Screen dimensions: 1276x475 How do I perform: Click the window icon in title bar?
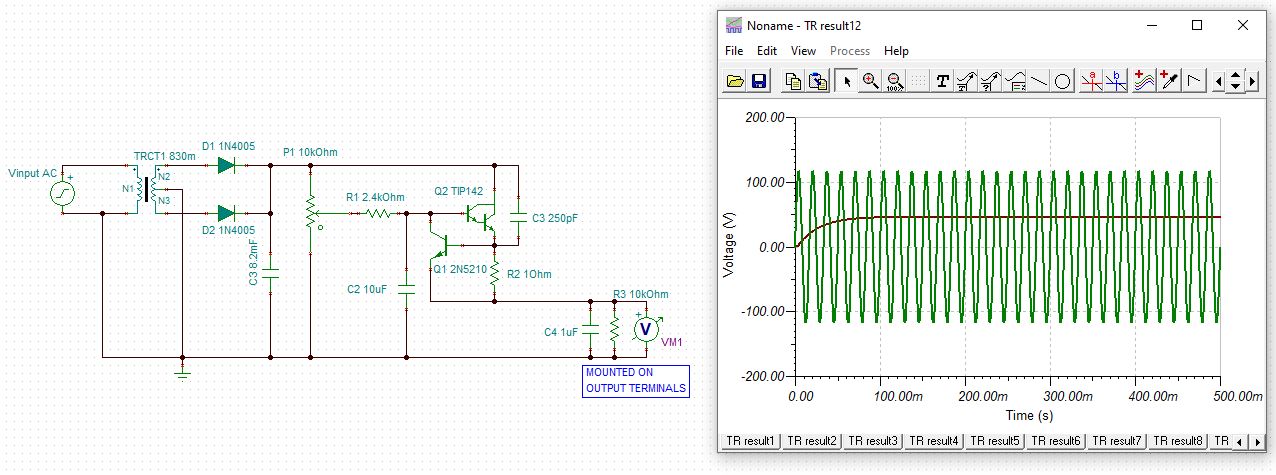tap(735, 24)
